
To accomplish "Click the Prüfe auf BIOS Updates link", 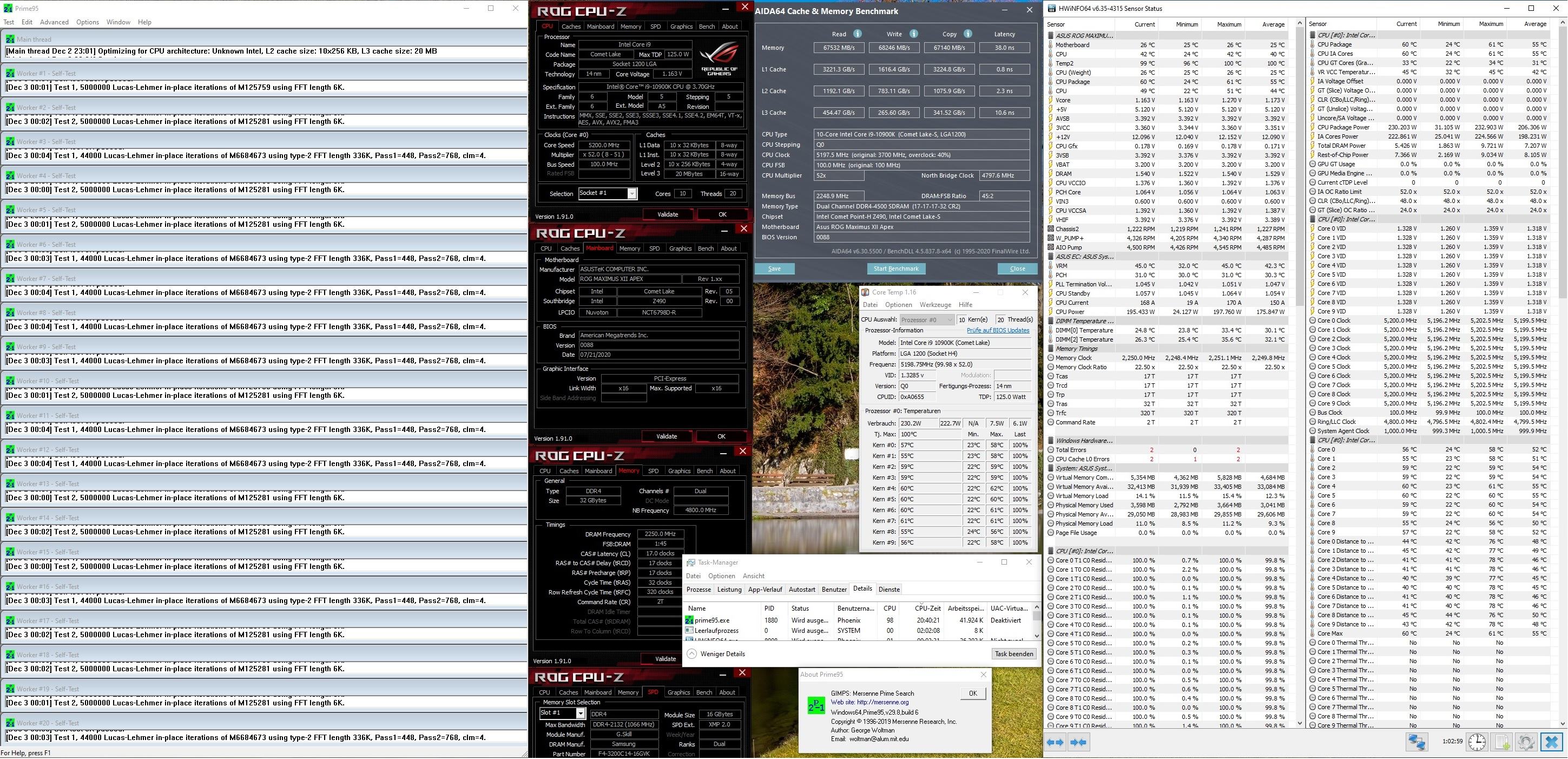I will click(x=998, y=330).
